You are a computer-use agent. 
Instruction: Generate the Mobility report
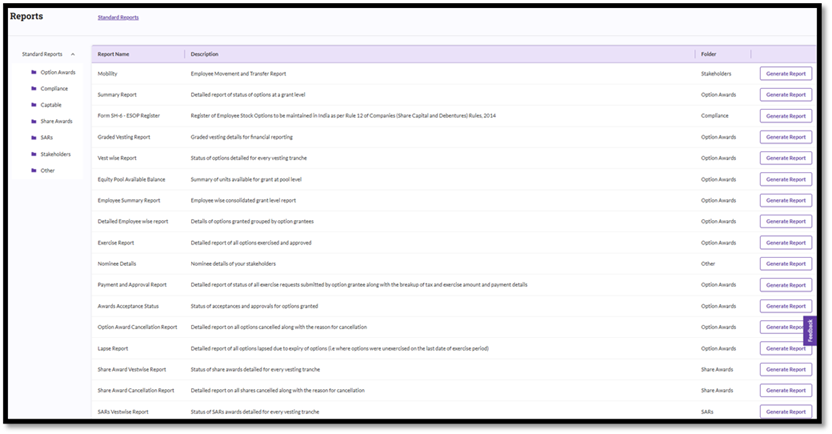pos(786,74)
